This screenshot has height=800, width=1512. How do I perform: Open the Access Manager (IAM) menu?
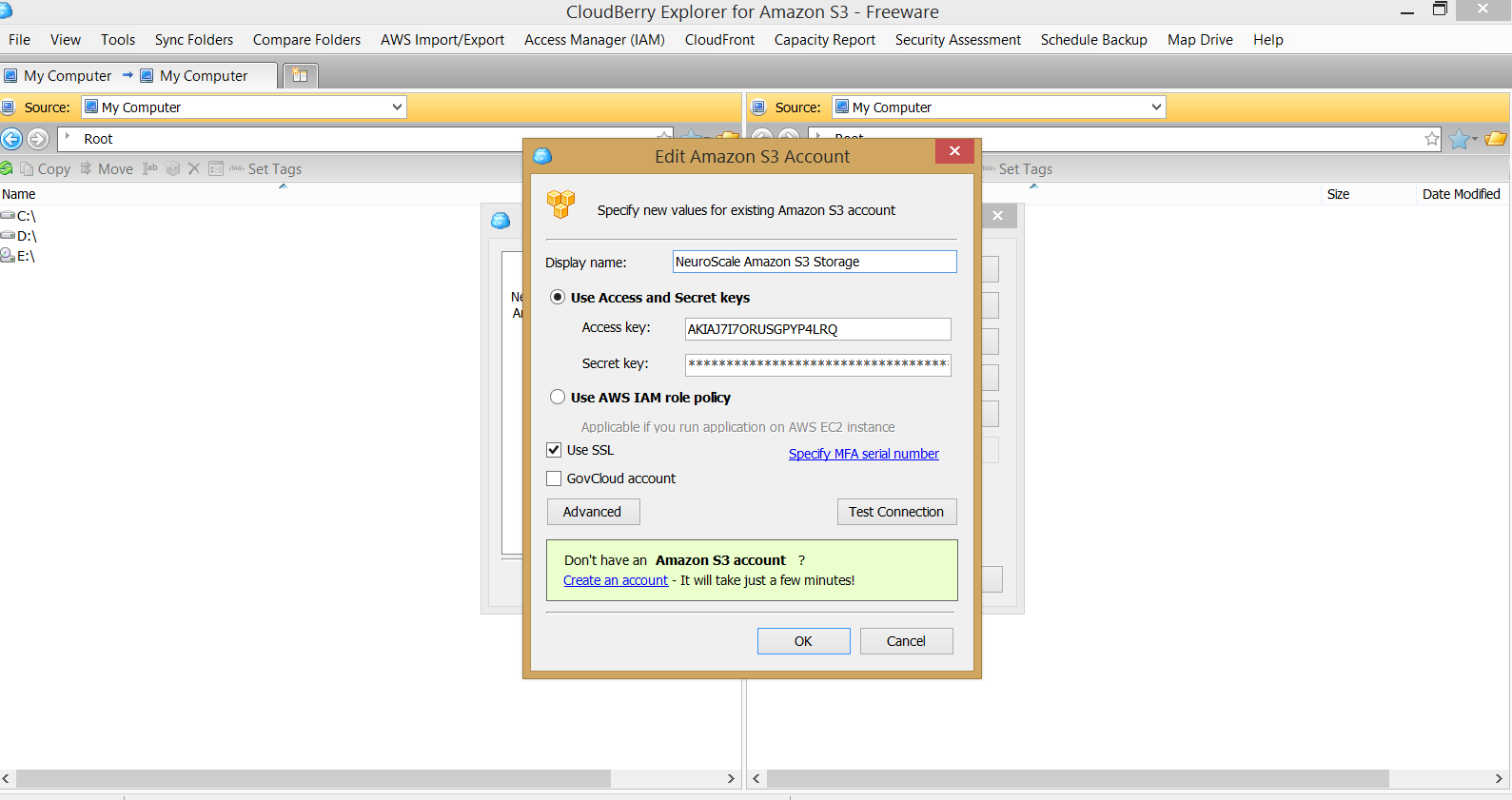pos(595,40)
